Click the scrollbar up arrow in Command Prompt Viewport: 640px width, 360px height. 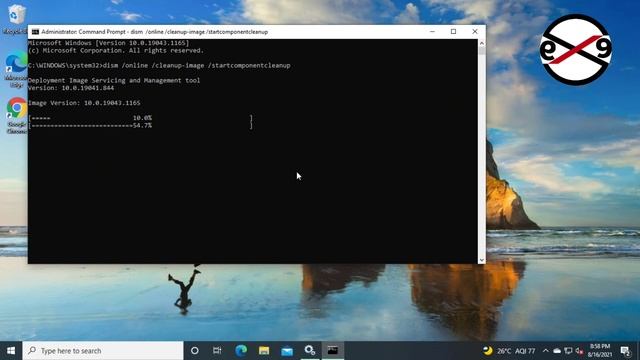coord(482,43)
